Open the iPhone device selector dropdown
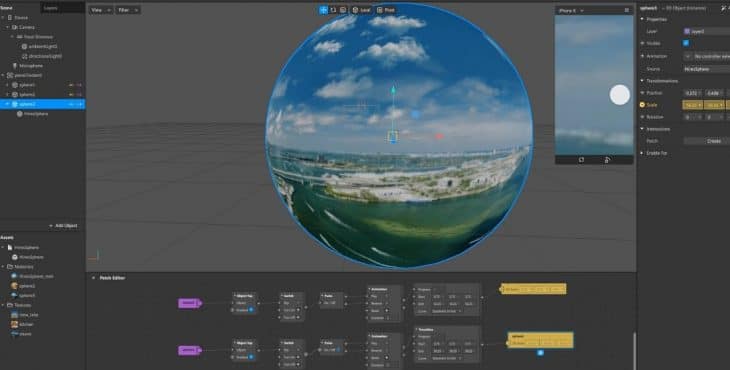 point(571,10)
